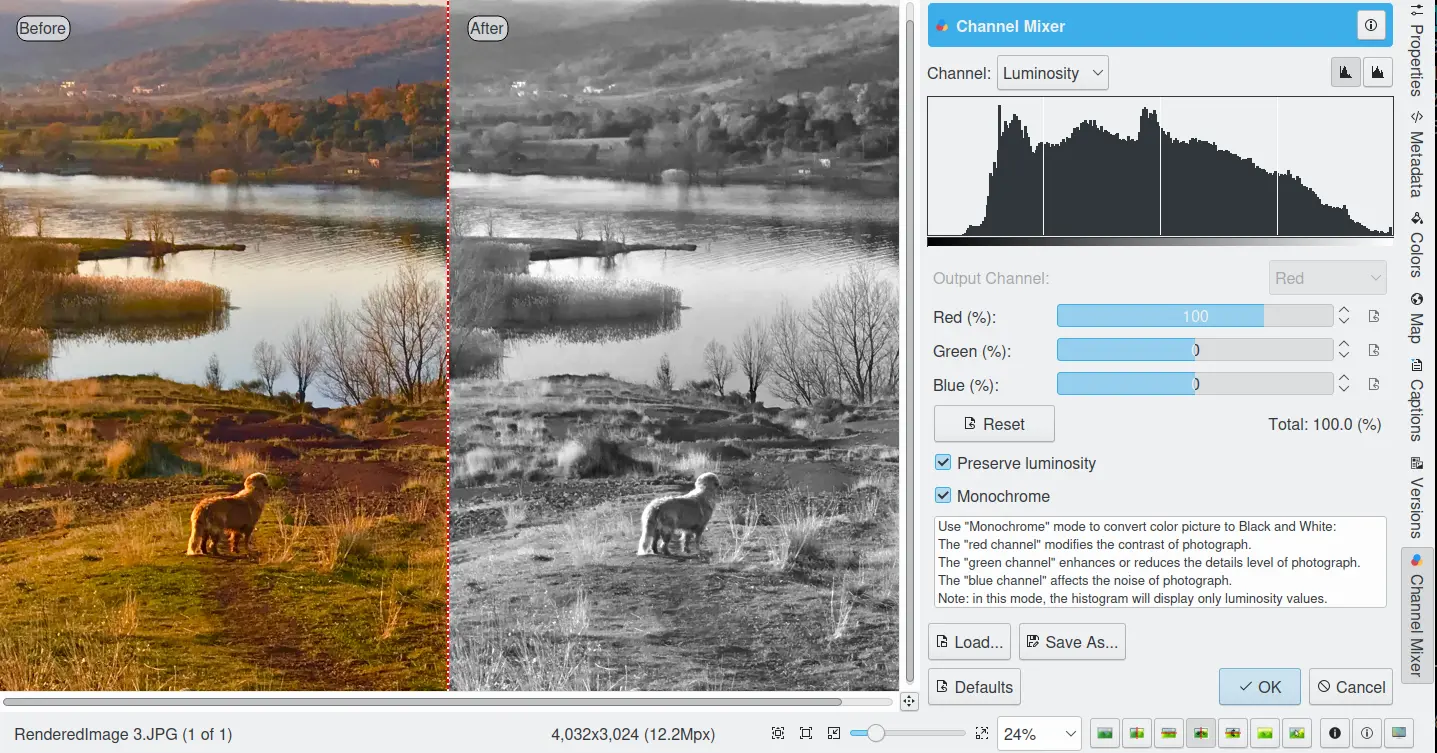The image size is (1437, 753).
Task: Click the Channel Mixer info icon
Action: click(1370, 26)
